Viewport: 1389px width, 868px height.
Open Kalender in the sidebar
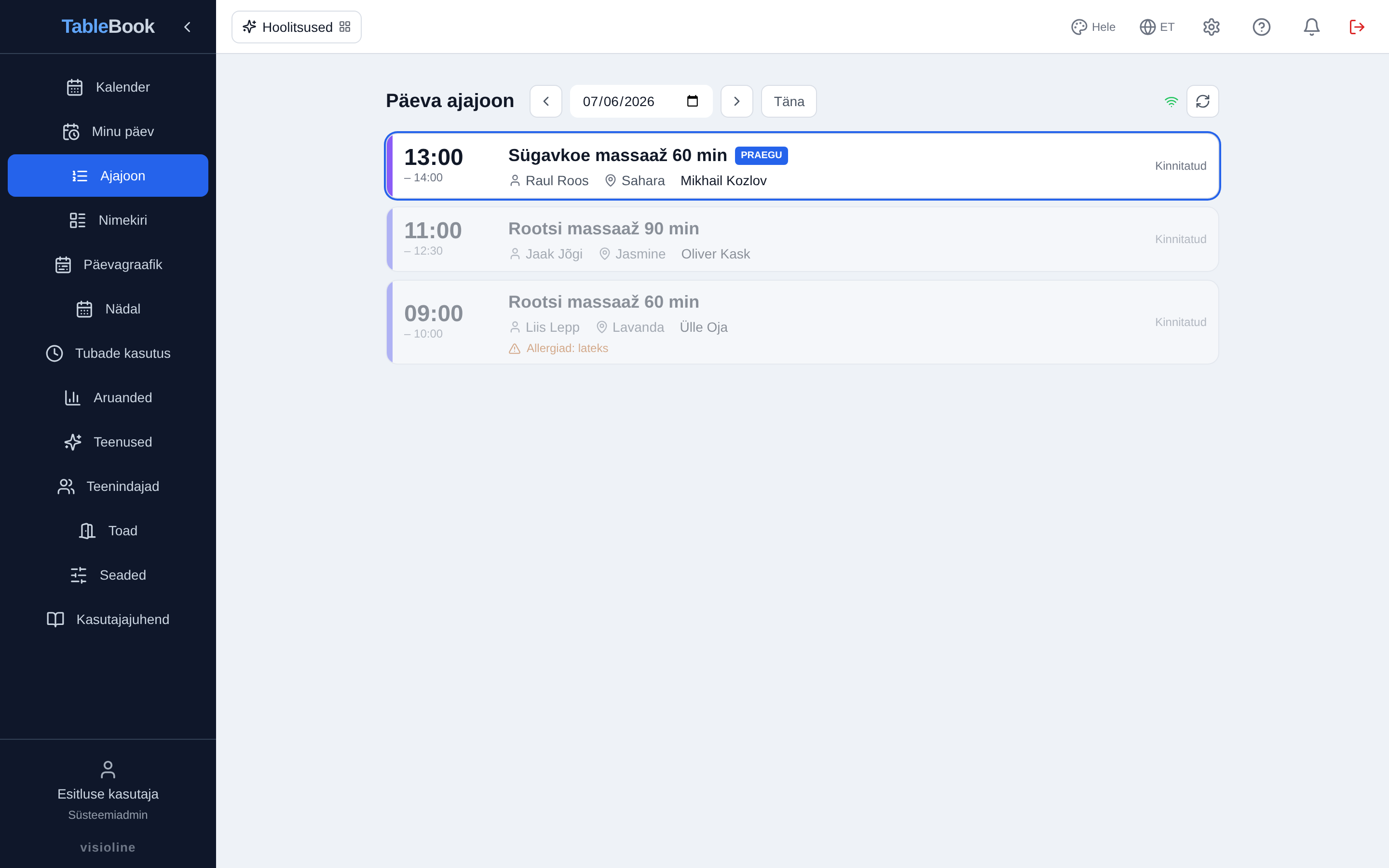(108, 87)
